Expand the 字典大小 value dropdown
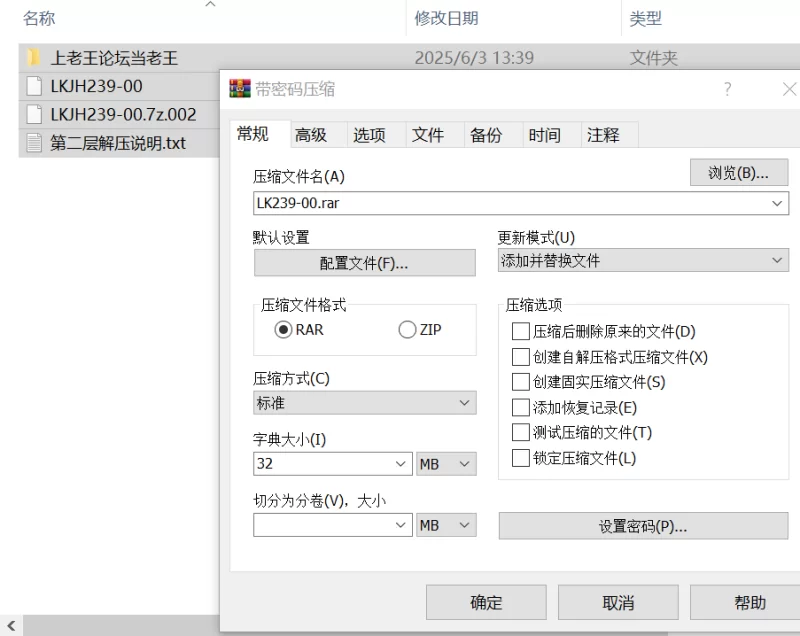This screenshot has height=636, width=800. coord(401,464)
